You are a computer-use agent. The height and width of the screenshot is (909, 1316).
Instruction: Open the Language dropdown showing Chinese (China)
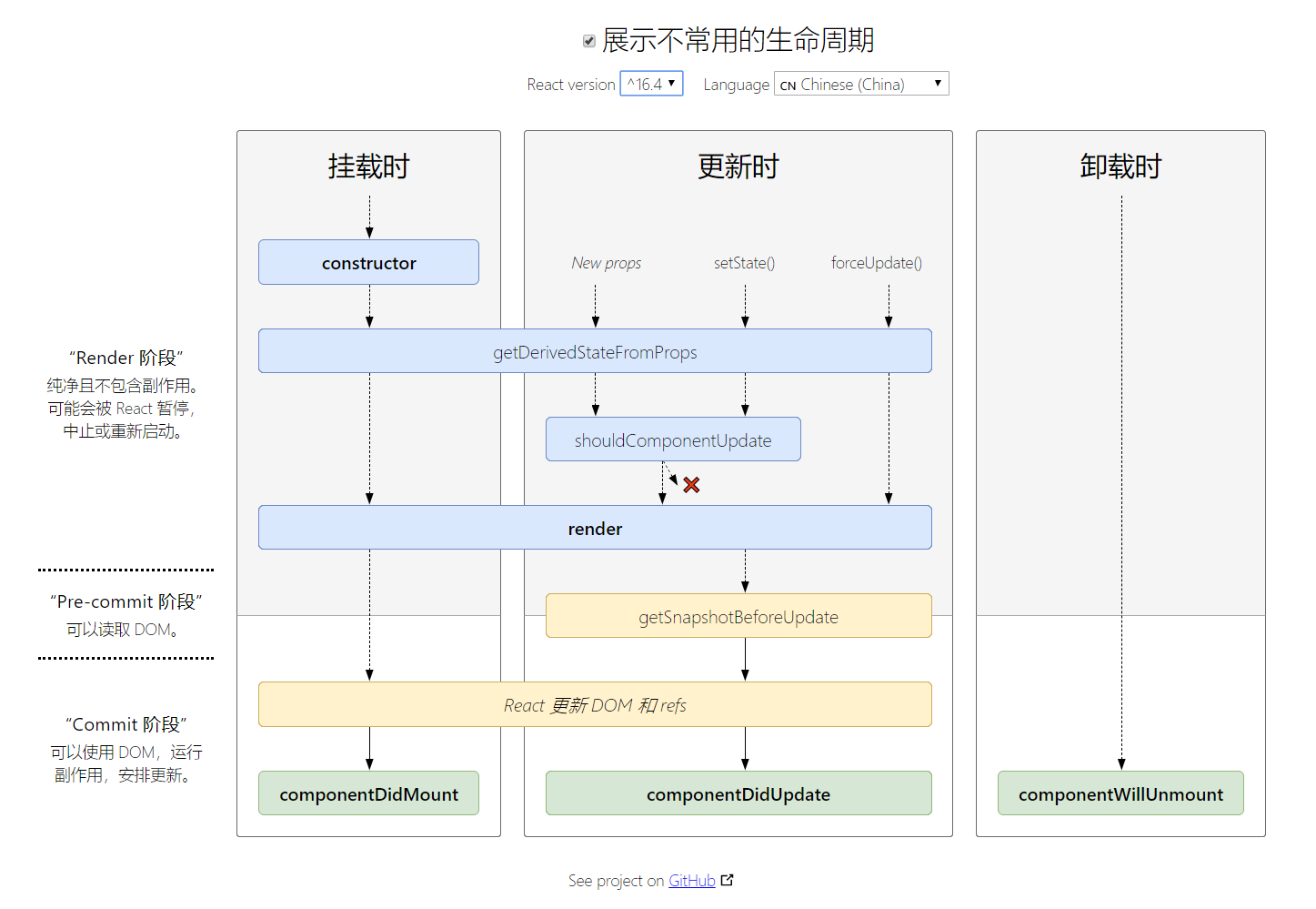(x=861, y=84)
